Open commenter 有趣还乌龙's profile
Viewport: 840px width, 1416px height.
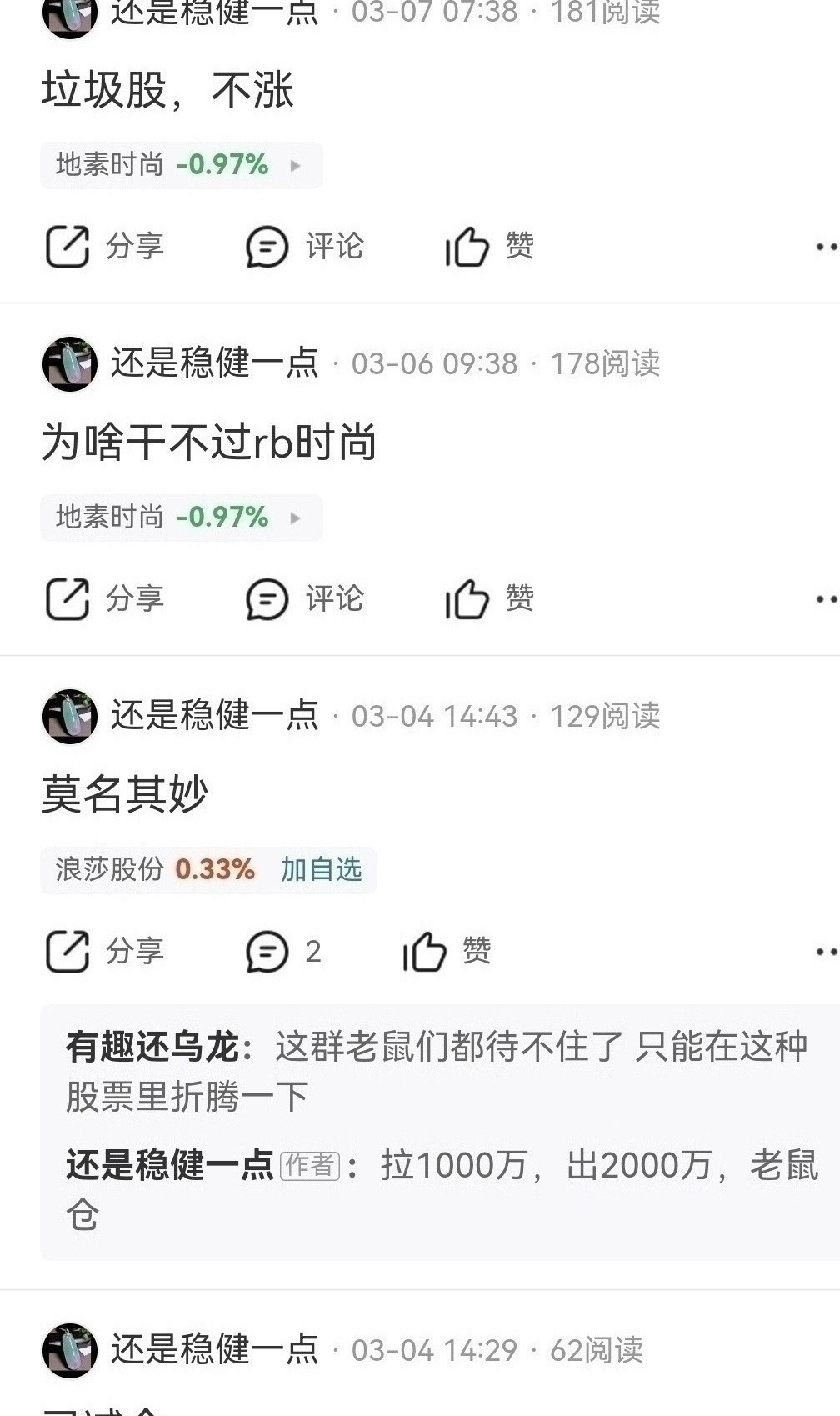click(152, 1047)
